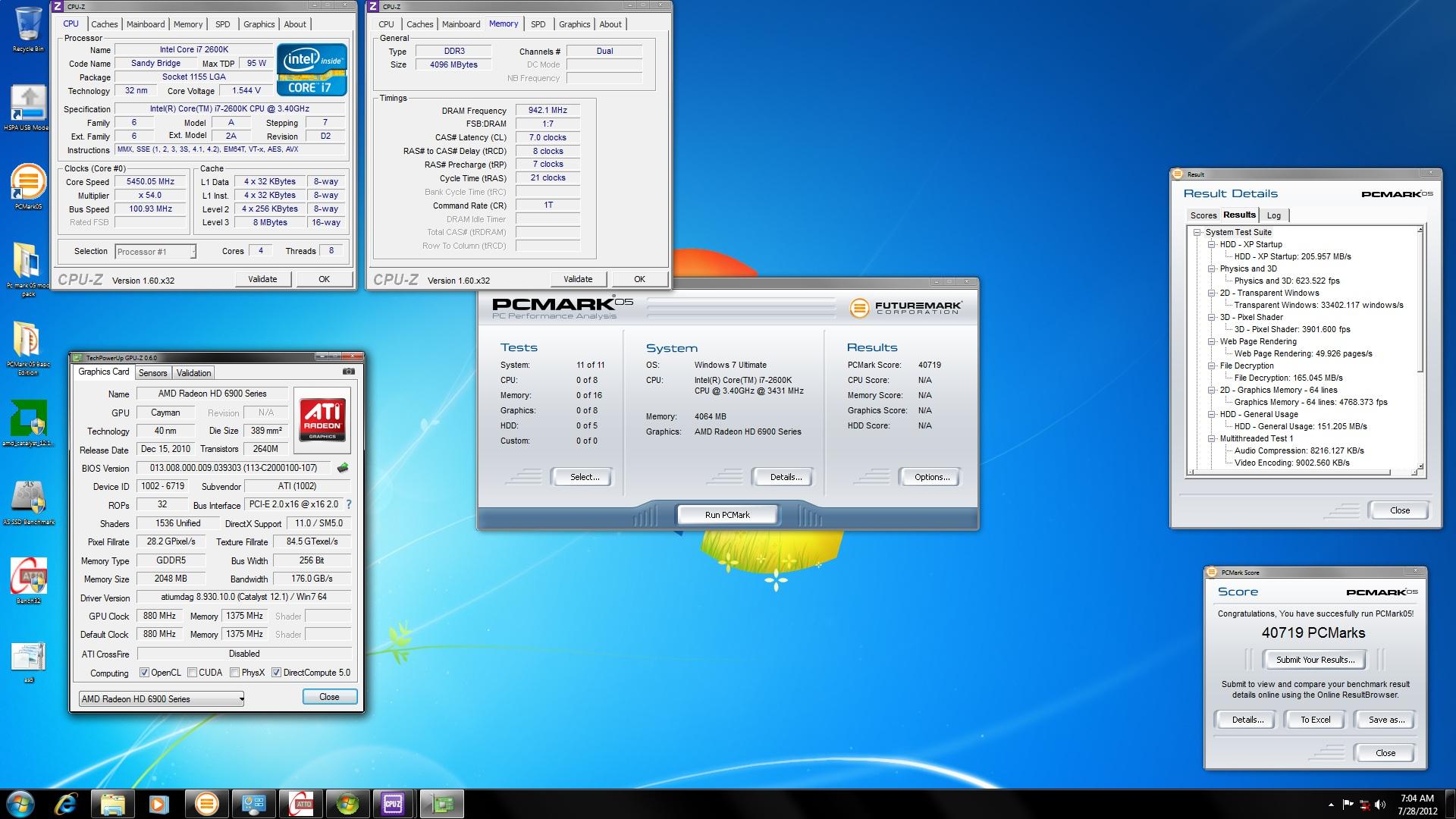Select the AS SSD Benchmark desktop icon
The height and width of the screenshot is (819, 1456).
[28, 502]
